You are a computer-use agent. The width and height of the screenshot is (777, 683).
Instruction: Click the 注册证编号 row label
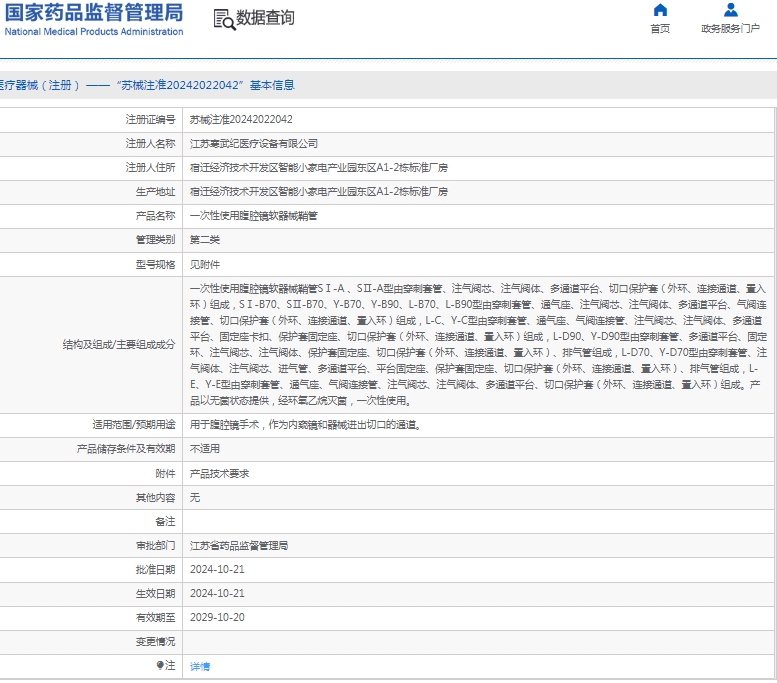pyautogui.click(x=150, y=119)
